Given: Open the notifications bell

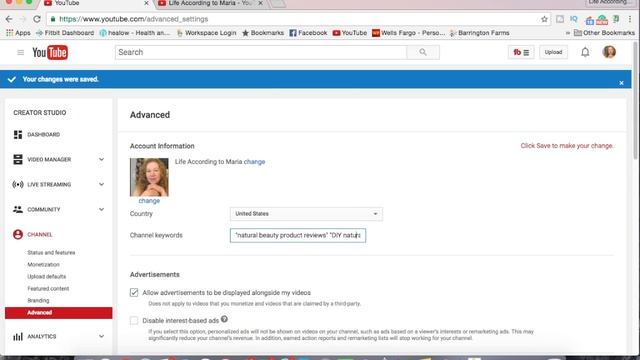Looking at the screenshot, I should pos(585,52).
